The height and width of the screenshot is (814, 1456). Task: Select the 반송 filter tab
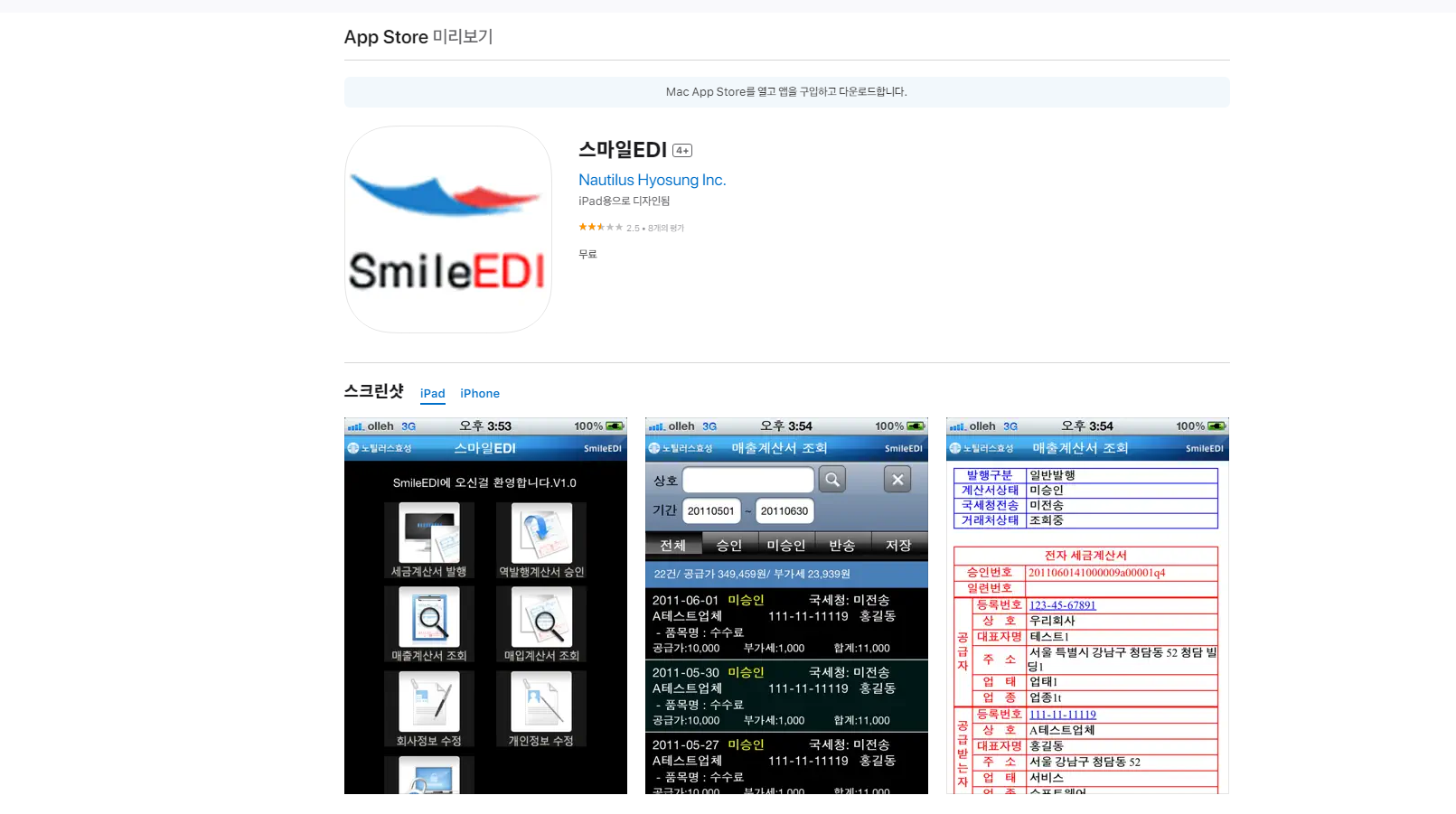(842, 545)
